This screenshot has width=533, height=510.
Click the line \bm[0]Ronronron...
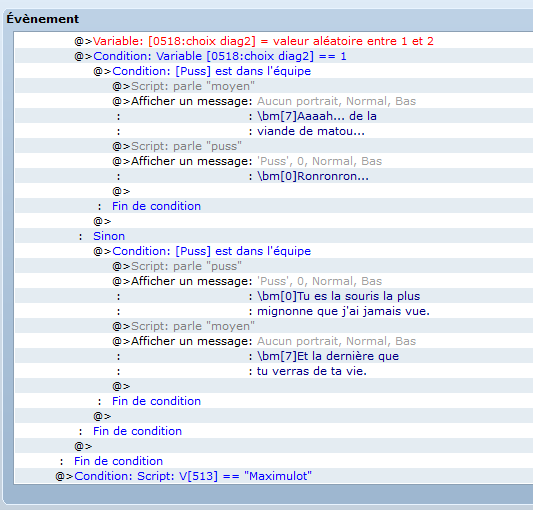coord(274,176)
